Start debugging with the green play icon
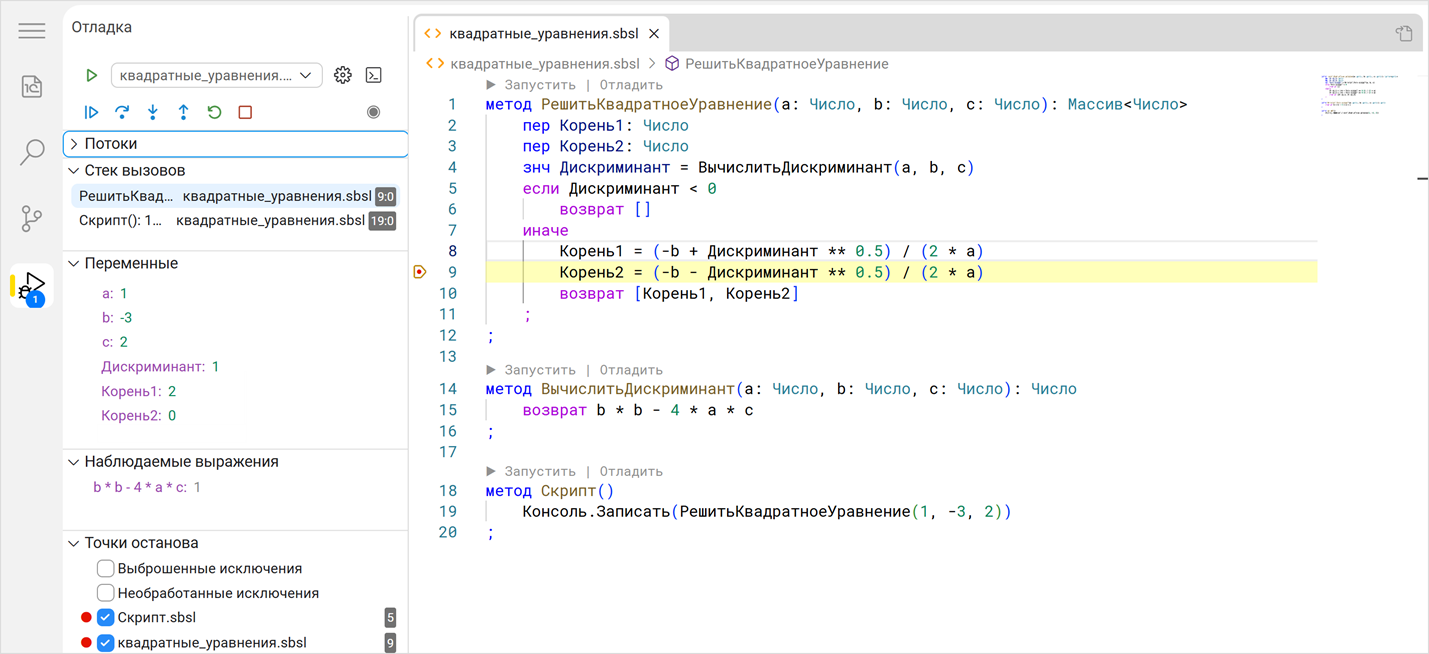Screen dimensions: 1429x654 tap(91, 75)
